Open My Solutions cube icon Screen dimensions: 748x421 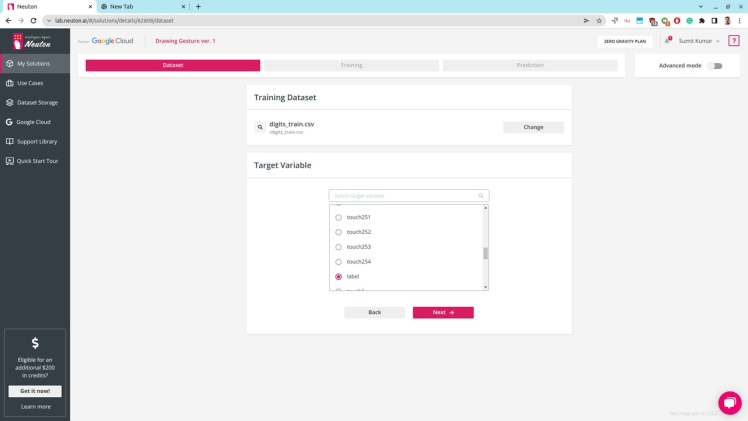coord(10,63)
